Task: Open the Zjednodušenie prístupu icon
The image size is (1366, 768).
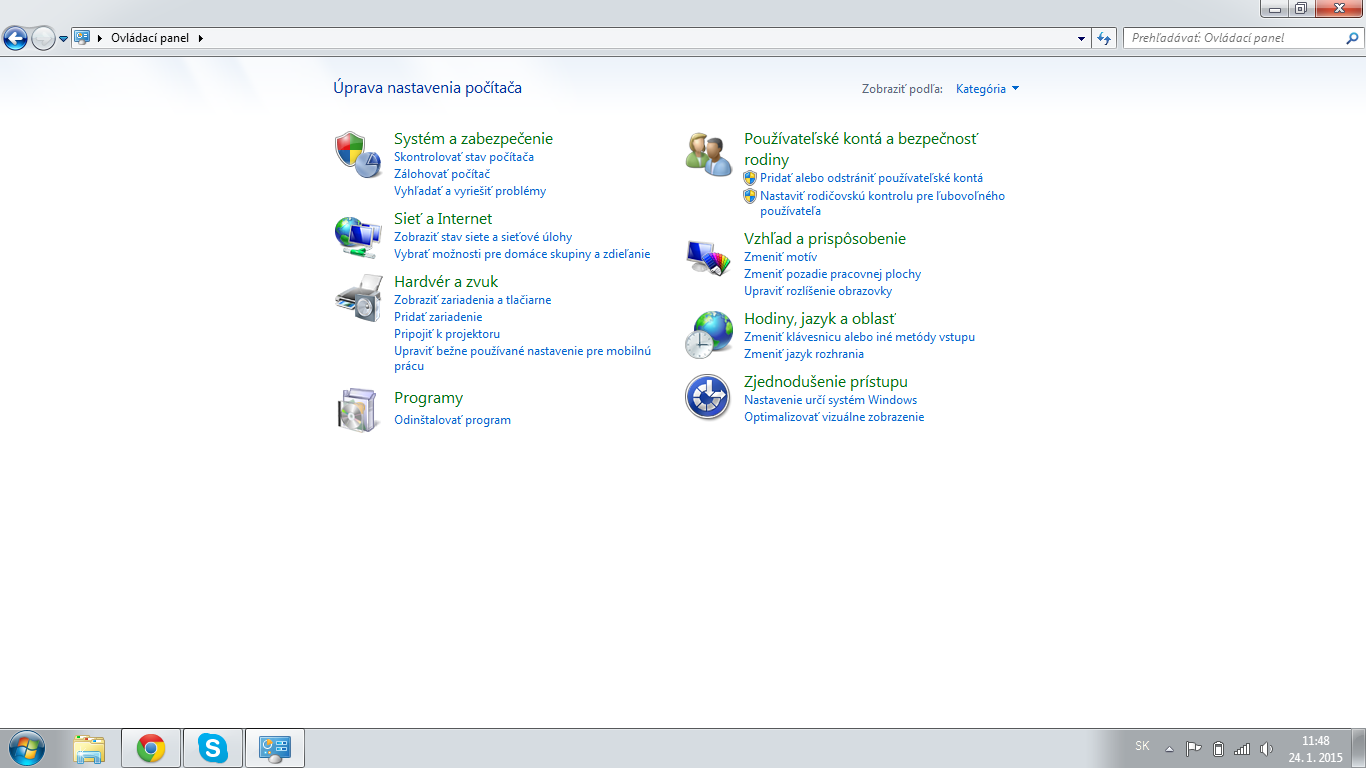Action: [708, 397]
